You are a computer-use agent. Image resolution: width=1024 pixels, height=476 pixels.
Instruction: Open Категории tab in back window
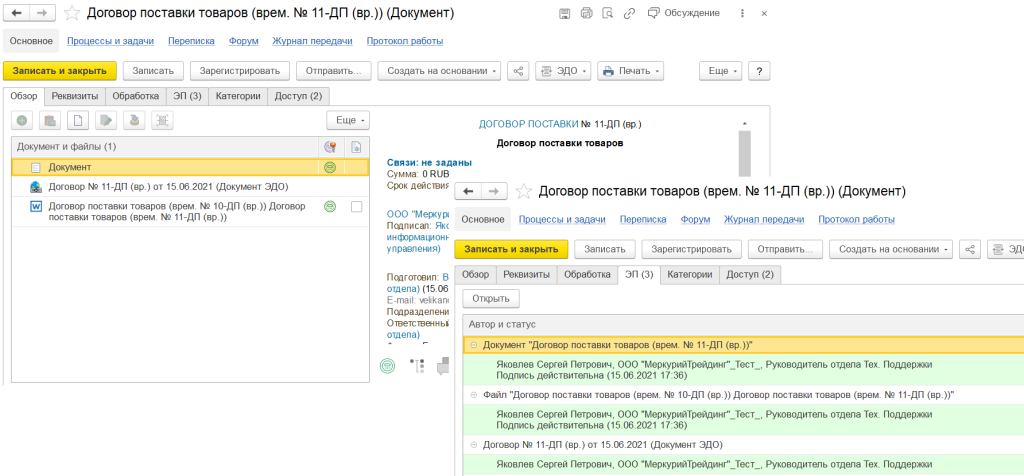click(238, 96)
